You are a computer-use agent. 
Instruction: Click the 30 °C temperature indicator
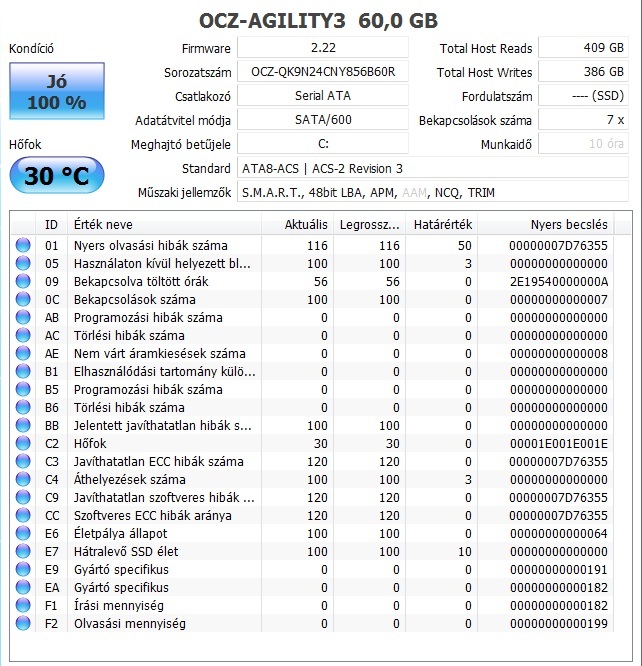pos(57,175)
